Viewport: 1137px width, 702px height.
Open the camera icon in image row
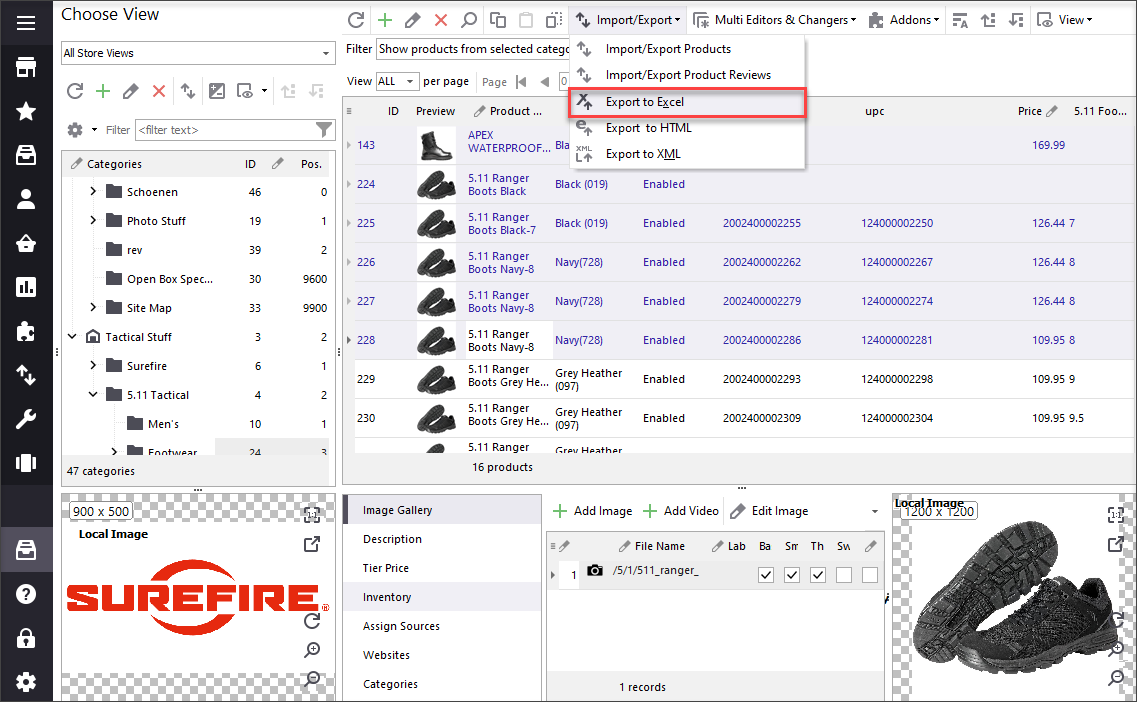click(x=595, y=571)
